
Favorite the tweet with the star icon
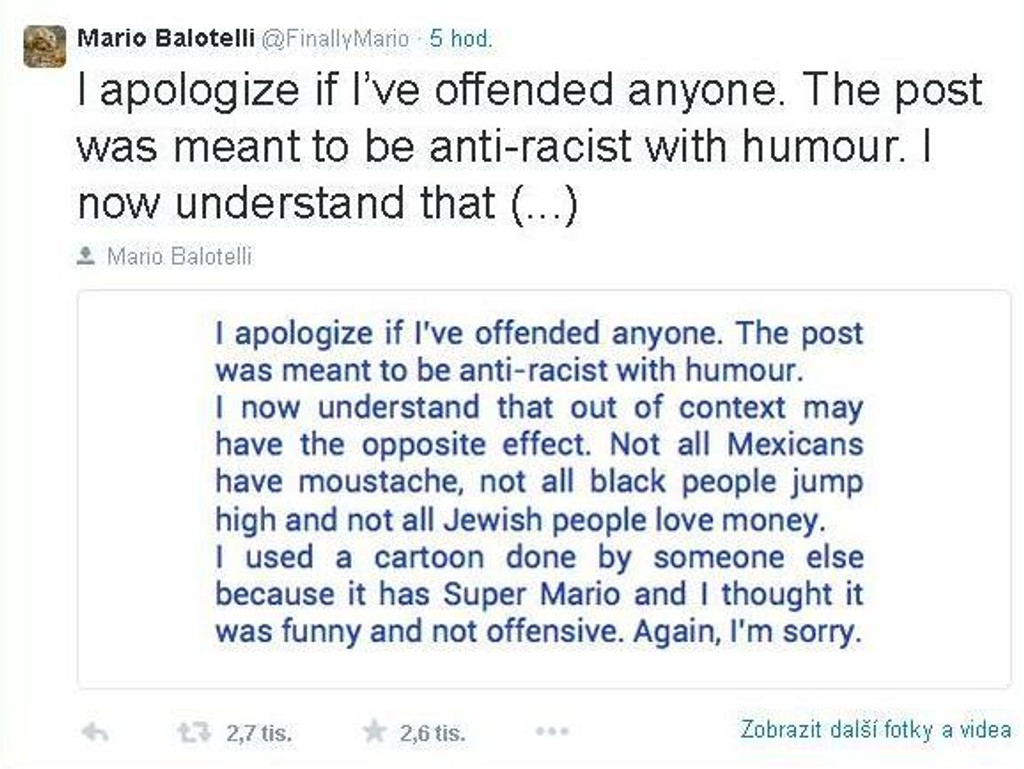[374, 733]
